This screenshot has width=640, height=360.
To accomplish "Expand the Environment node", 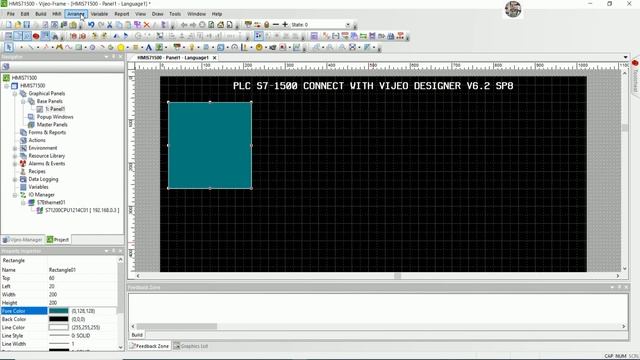I will point(15,148).
